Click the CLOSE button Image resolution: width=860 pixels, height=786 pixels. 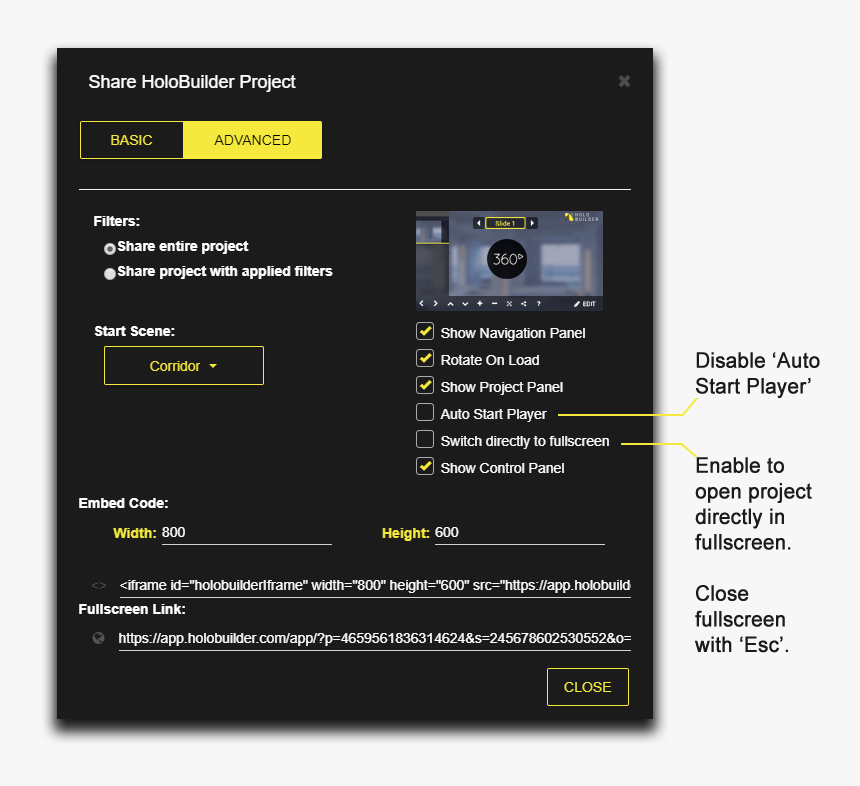click(587, 687)
